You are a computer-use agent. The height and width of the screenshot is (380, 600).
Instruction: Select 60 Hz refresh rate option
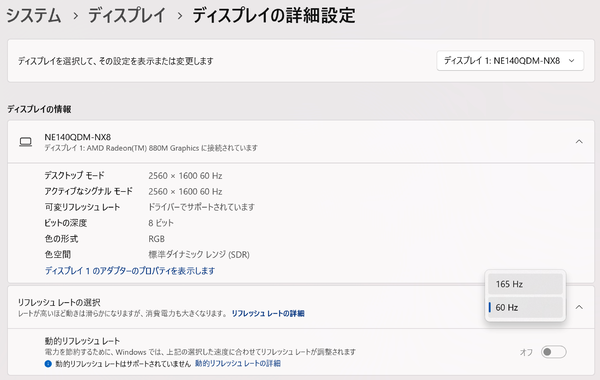pyautogui.click(x=525, y=307)
